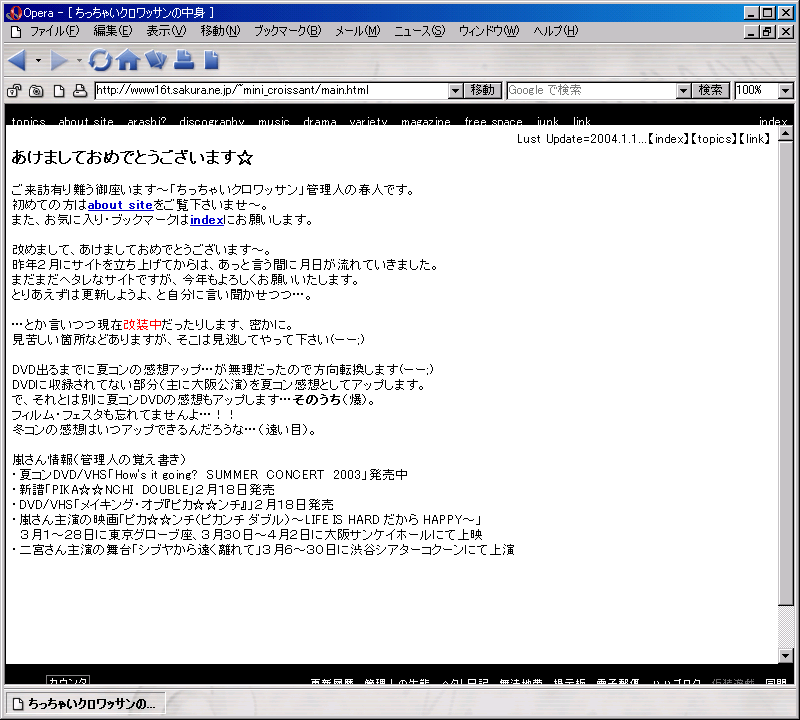Open 'music' in the black navigation bar
800x720 pixels.
pos(274,121)
